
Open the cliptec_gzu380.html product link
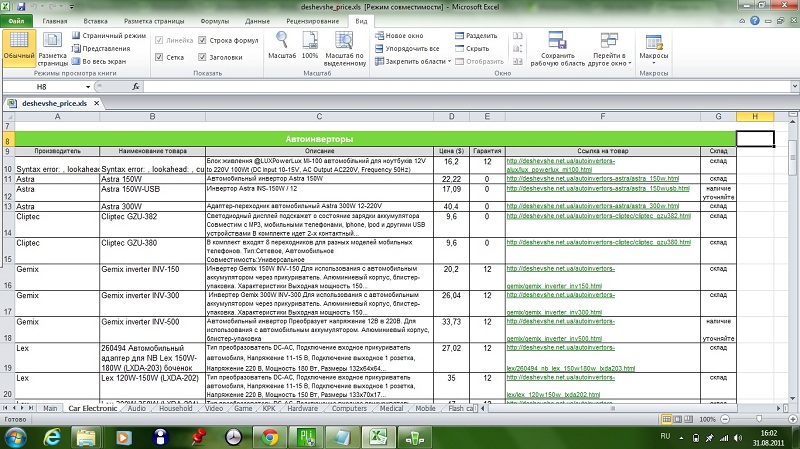tap(598, 242)
